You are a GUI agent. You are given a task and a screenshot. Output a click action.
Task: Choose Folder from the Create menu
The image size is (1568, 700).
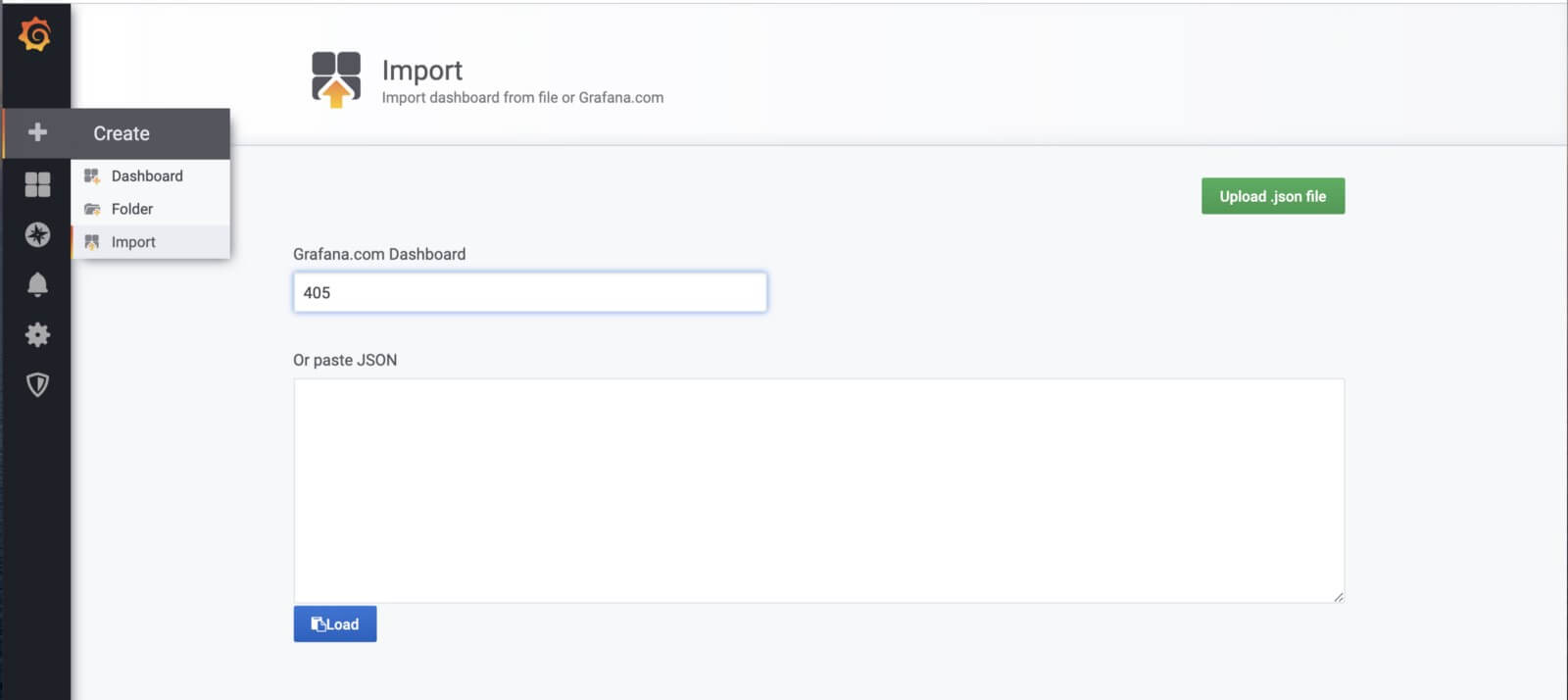click(x=132, y=209)
